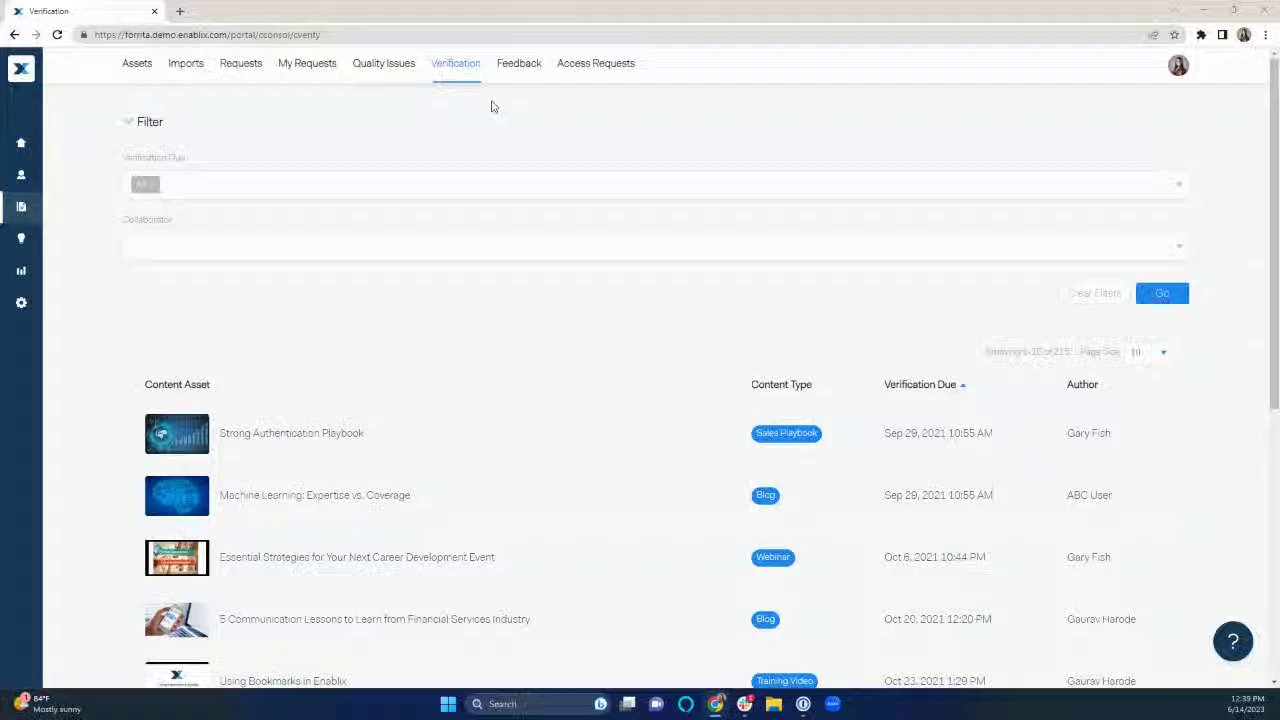Click Strong Authentication Playbook thumbnail

click(x=177, y=434)
